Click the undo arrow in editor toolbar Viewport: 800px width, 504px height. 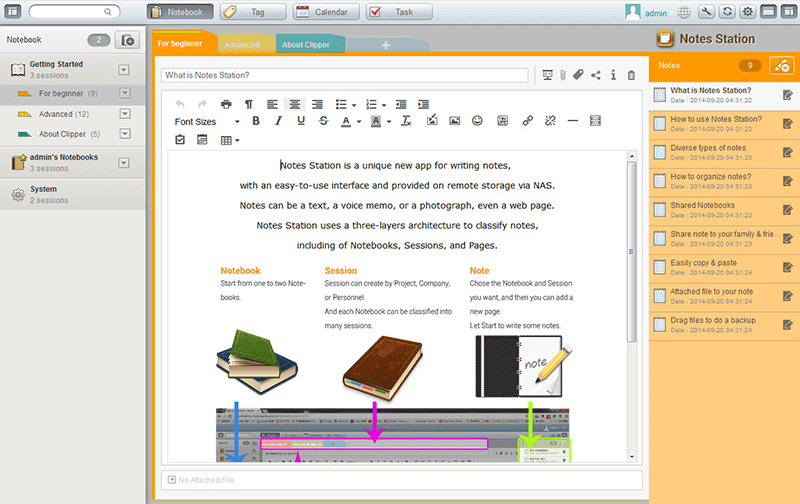coord(180,104)
